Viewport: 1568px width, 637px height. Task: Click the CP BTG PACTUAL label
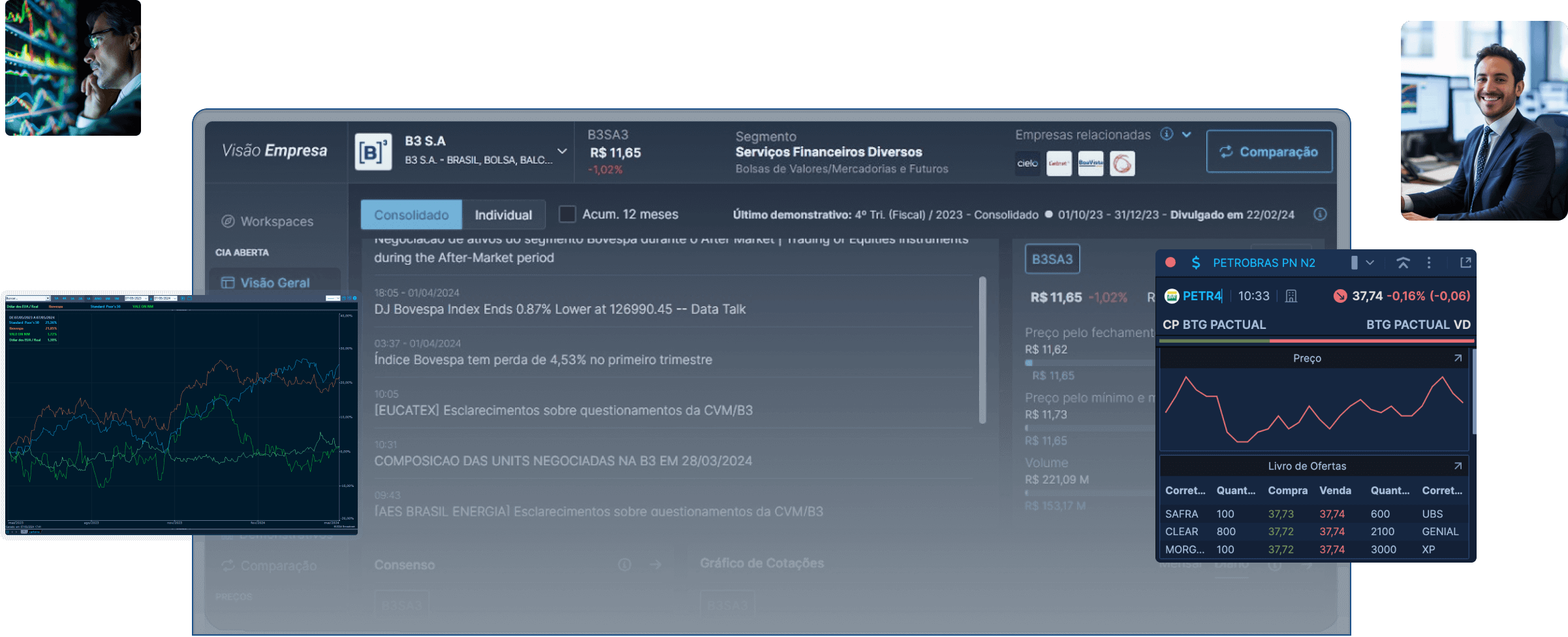point(1214,324)
